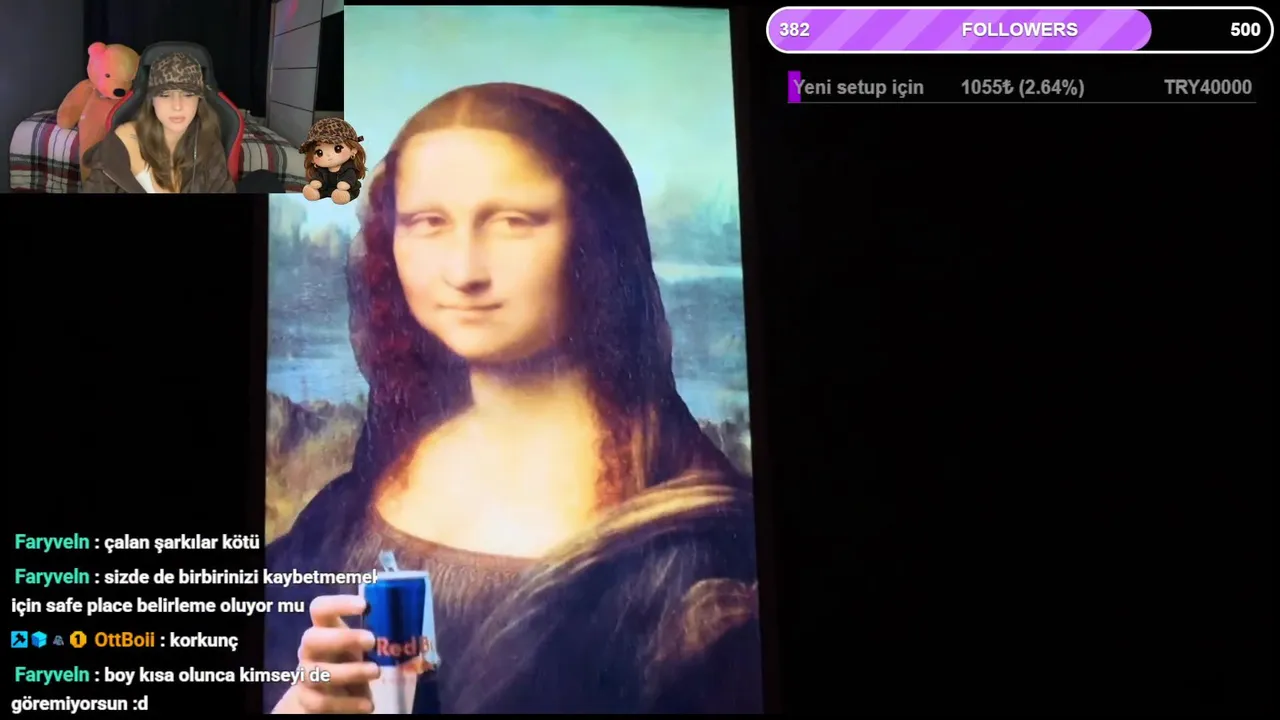Click the small gray badge before the gold badge
Screen dimensions: 1280x720
[58, 640]
